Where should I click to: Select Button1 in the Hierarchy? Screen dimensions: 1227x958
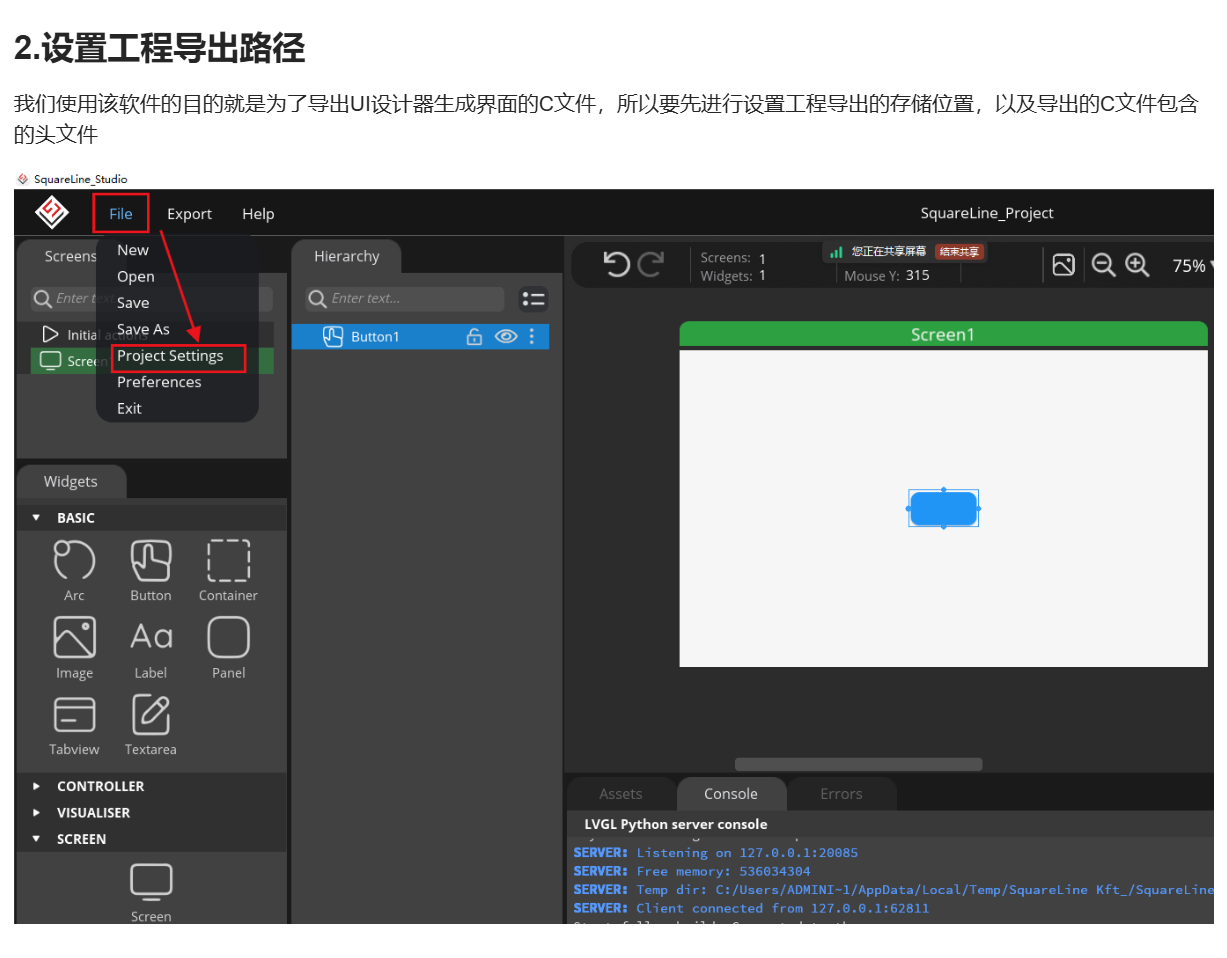(420, 336)
